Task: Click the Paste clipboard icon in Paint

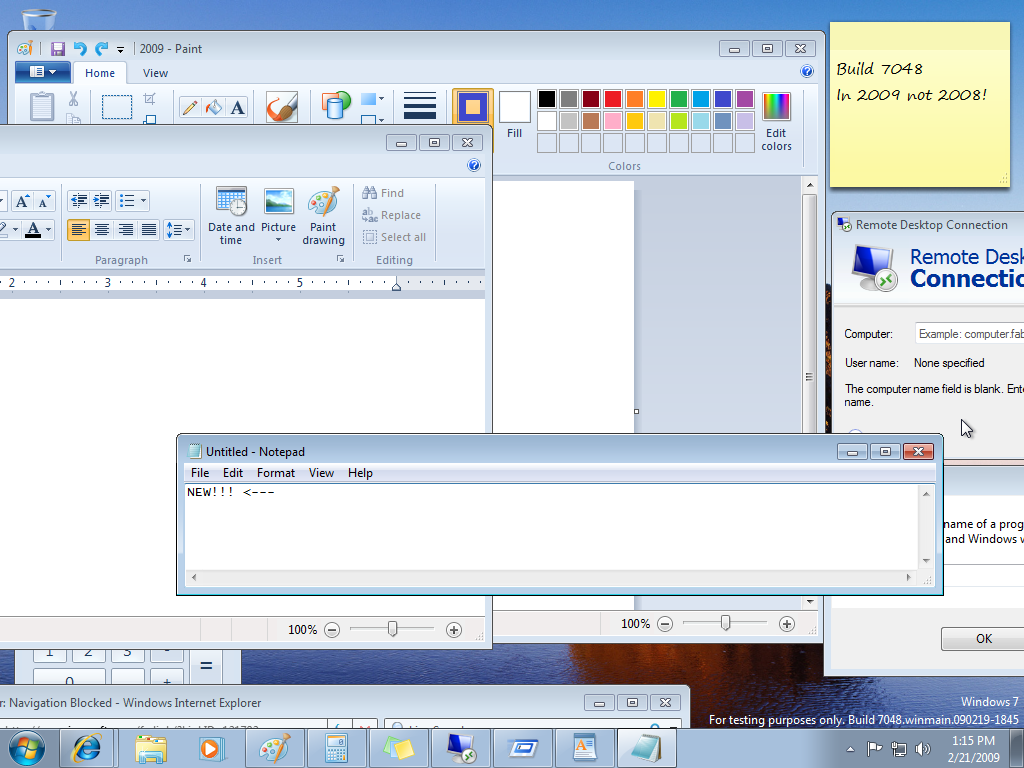Action: (x=42, y=106)
